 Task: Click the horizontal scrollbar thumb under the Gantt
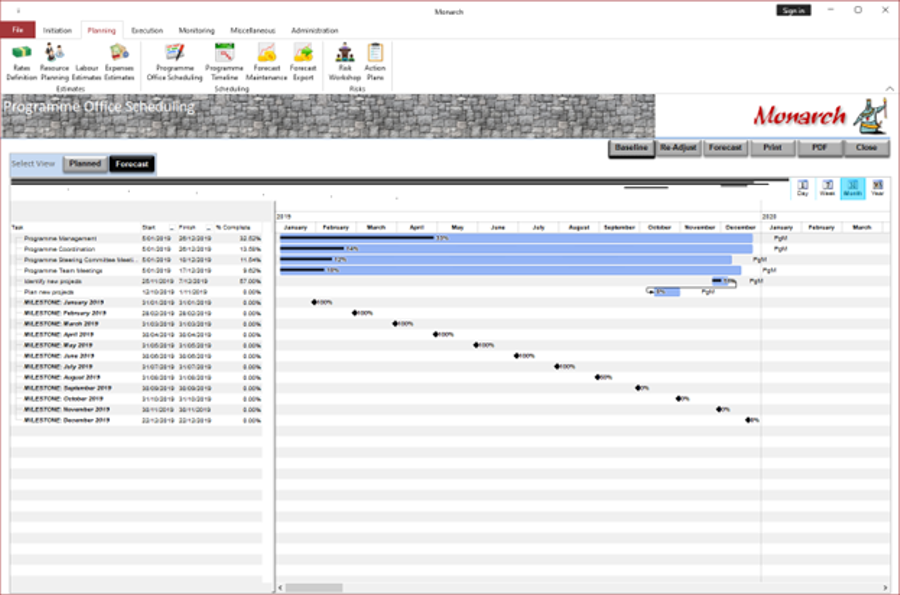coord(314,588)
